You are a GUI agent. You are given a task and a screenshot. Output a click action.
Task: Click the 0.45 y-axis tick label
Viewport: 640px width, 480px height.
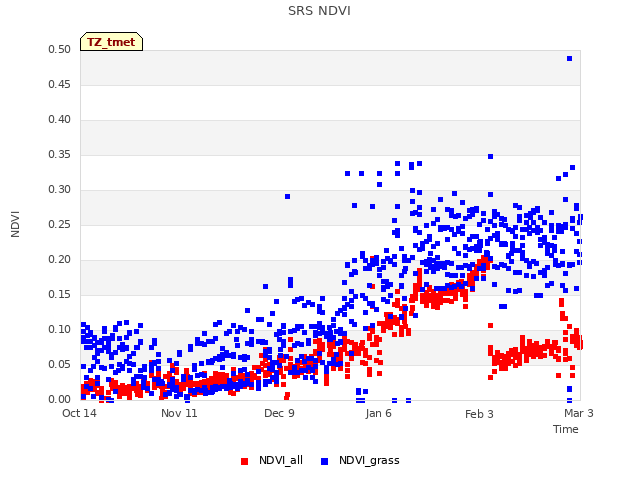pyautogui.click(x=60, y=84)
